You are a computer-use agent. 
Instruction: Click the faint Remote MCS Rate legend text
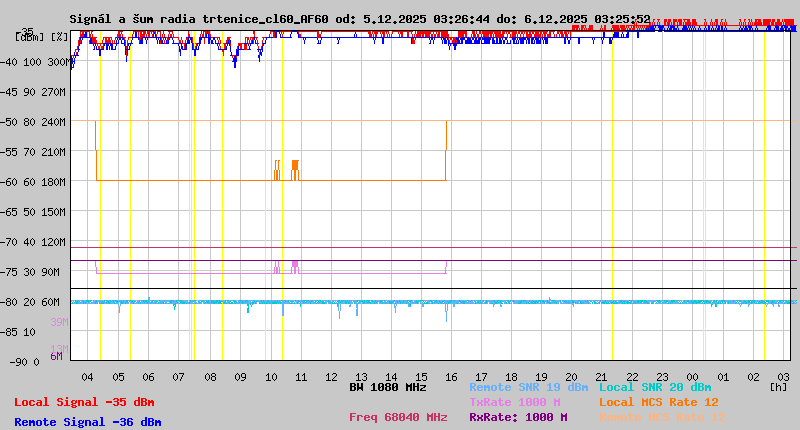[x=662, y=417]
